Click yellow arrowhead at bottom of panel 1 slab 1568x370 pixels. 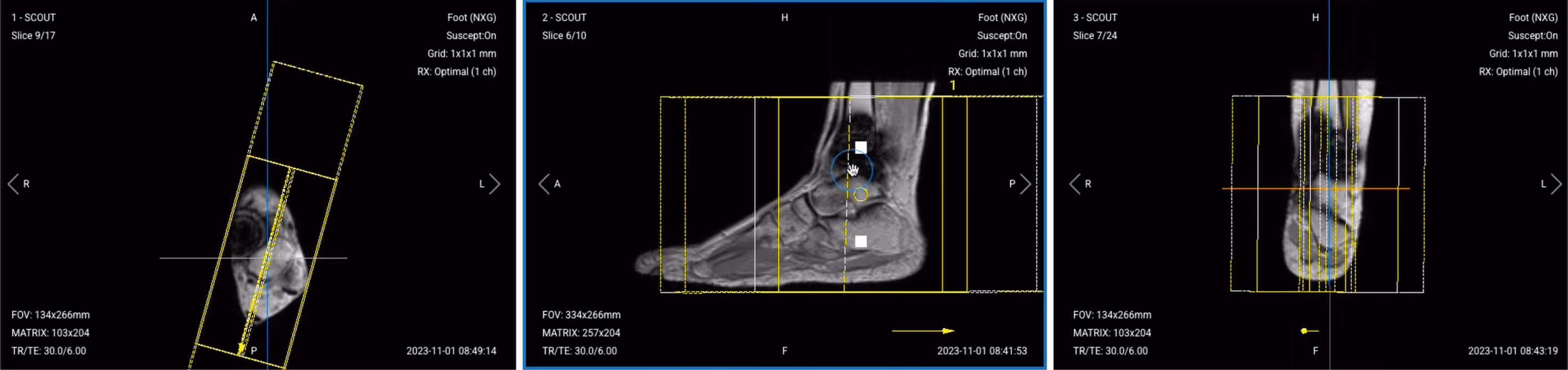pyautogui.click(x=241, y=348)
